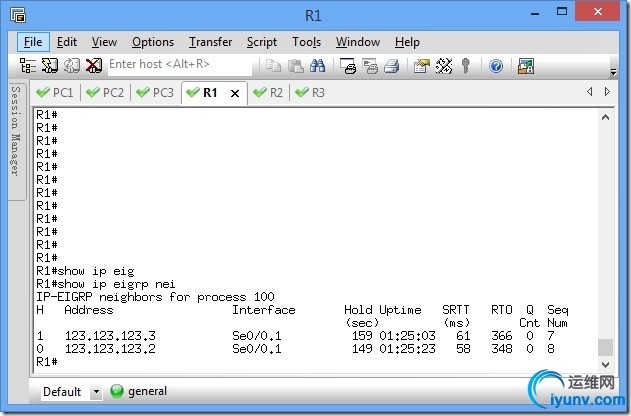
Task: Click the Disconnect session toolbar icon
Action: point(93,66)
